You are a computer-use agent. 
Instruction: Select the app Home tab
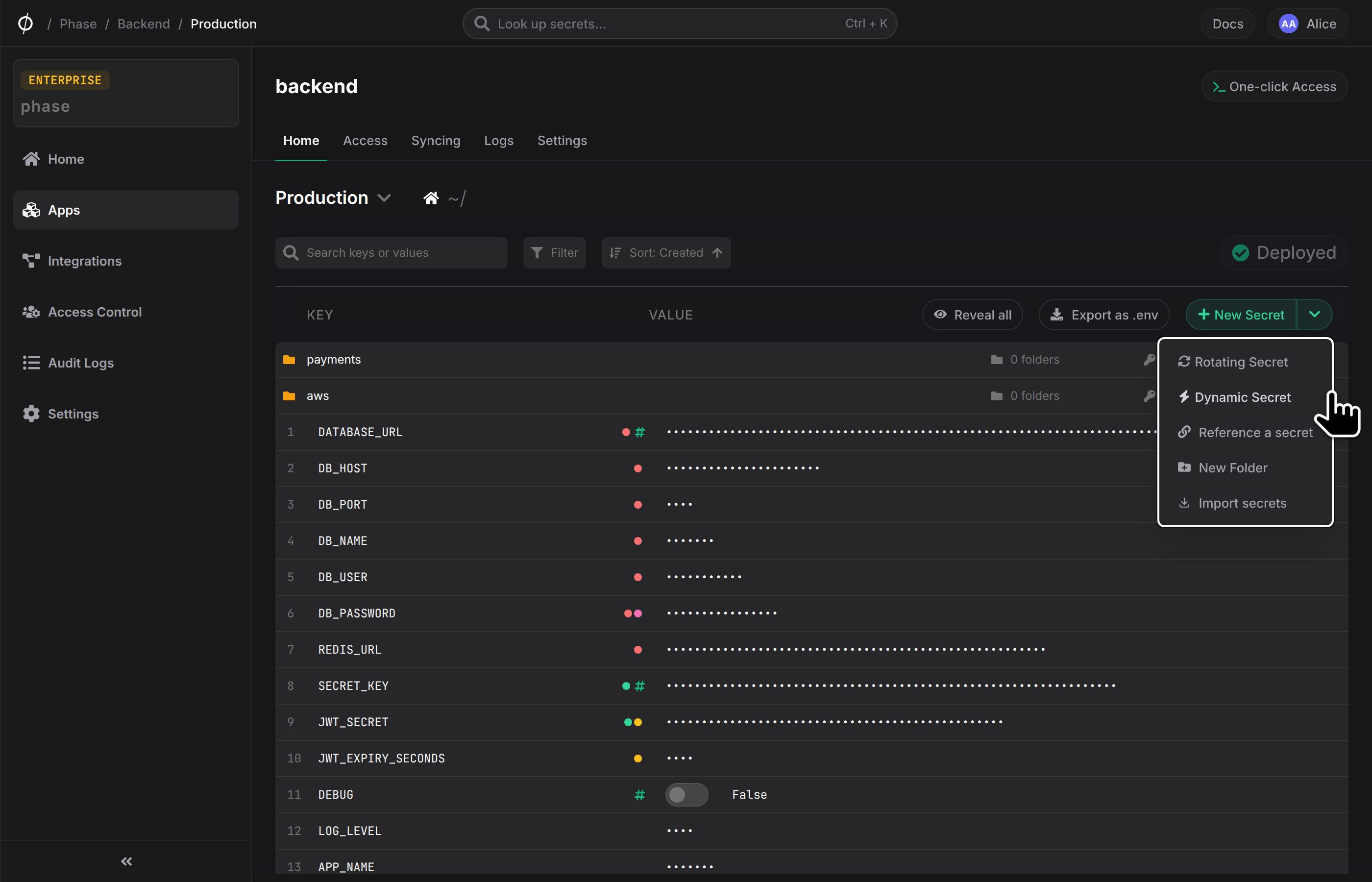coord(301,140)
